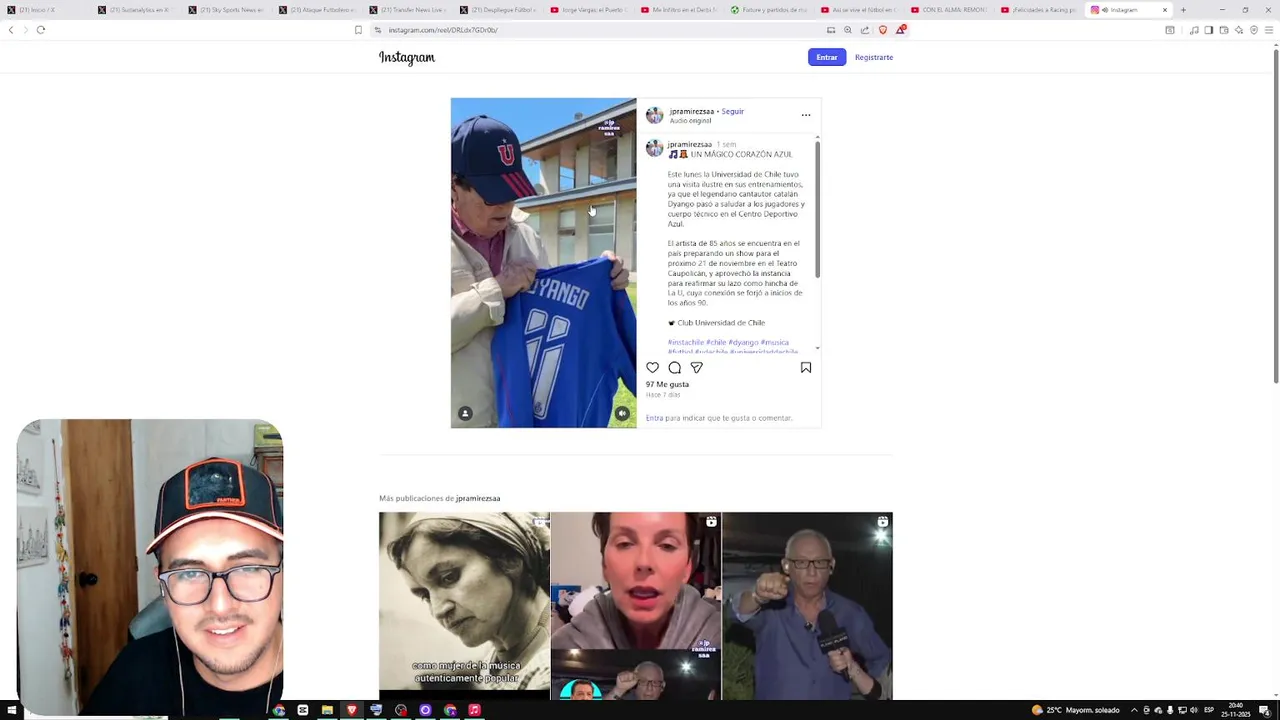Open Chrome from the taskbar
This screenshot has height=720, width=1280.
pyautogui.click(x=279, y=710)
